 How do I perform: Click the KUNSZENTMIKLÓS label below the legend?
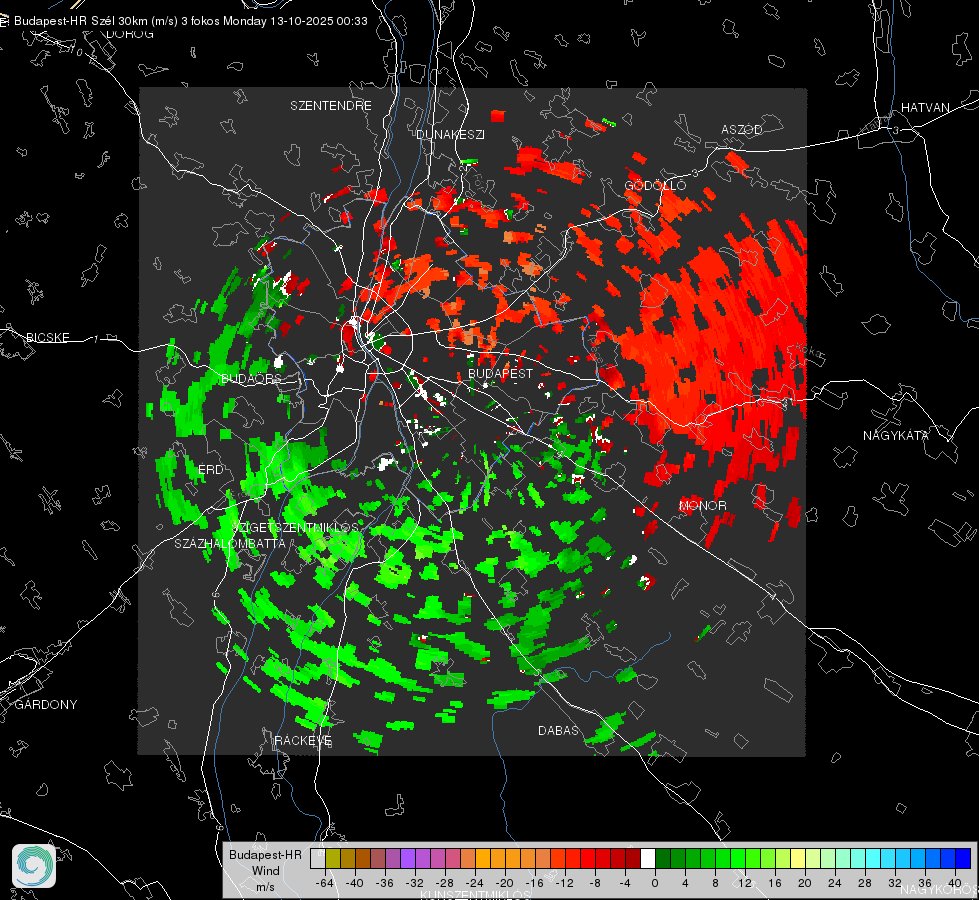tap(475, 895)
